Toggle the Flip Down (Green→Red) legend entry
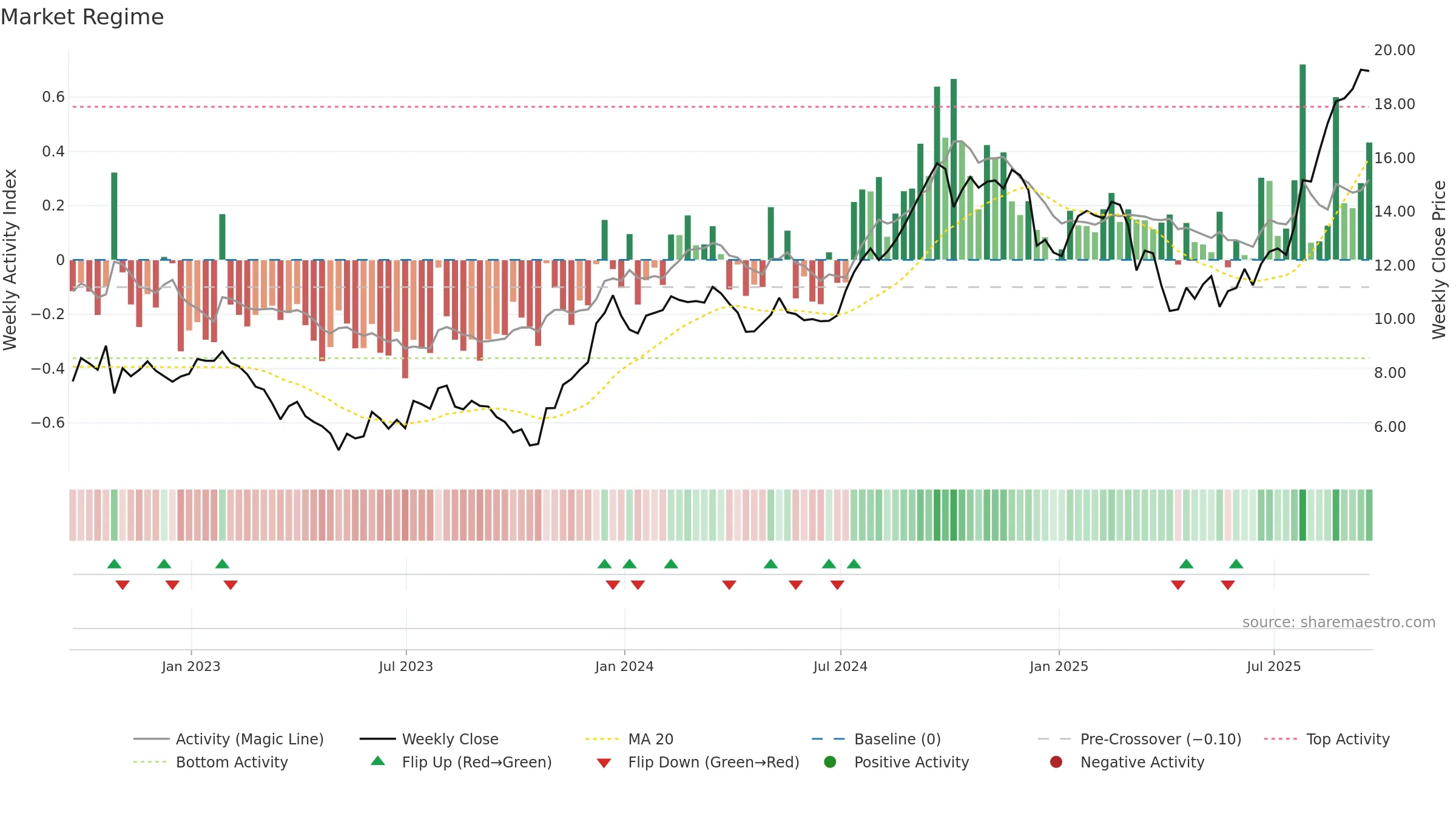 coord(698,762)
